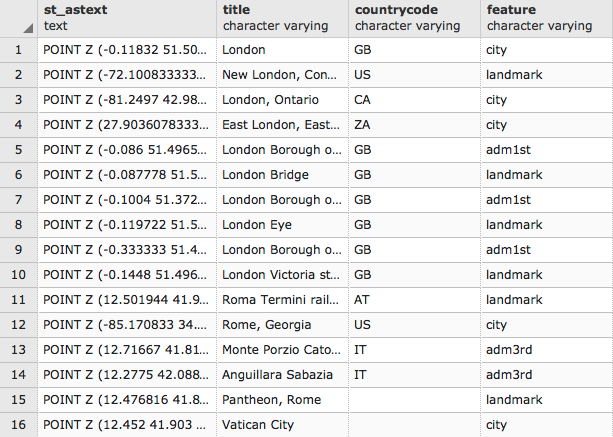Select row number 1

tap(18, 49)
